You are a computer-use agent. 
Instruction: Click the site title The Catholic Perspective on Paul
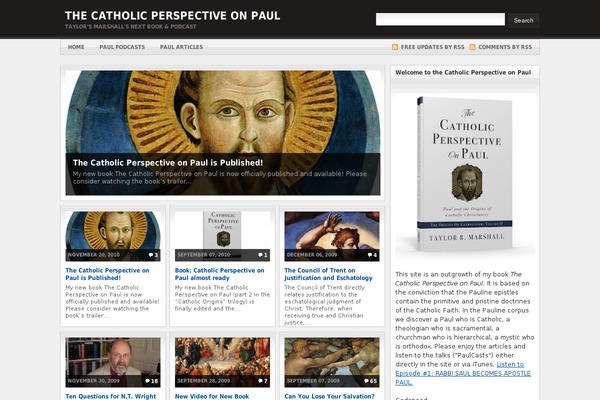[173, 16]
